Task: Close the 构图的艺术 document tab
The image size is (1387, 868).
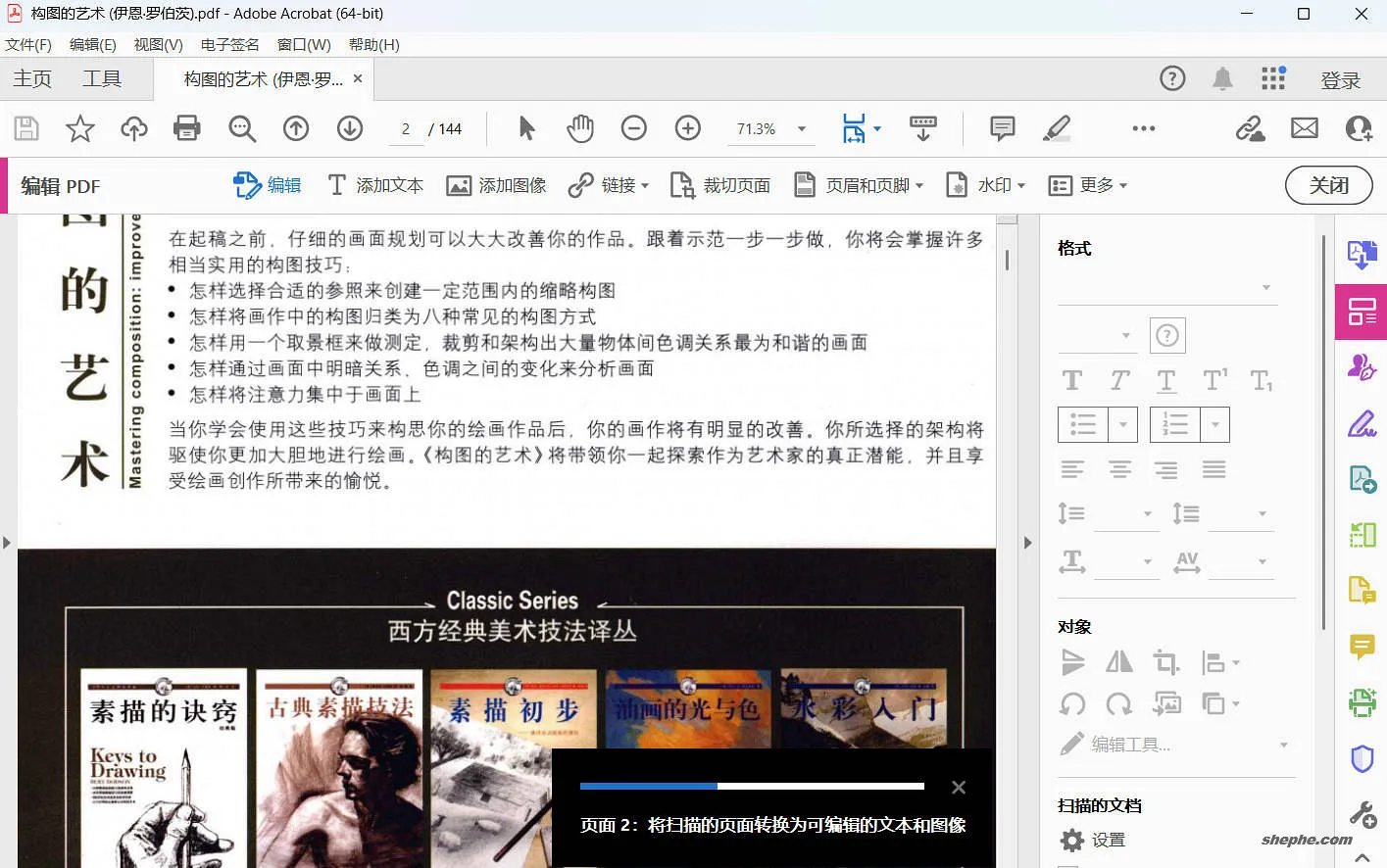Action: coord(358,78)
